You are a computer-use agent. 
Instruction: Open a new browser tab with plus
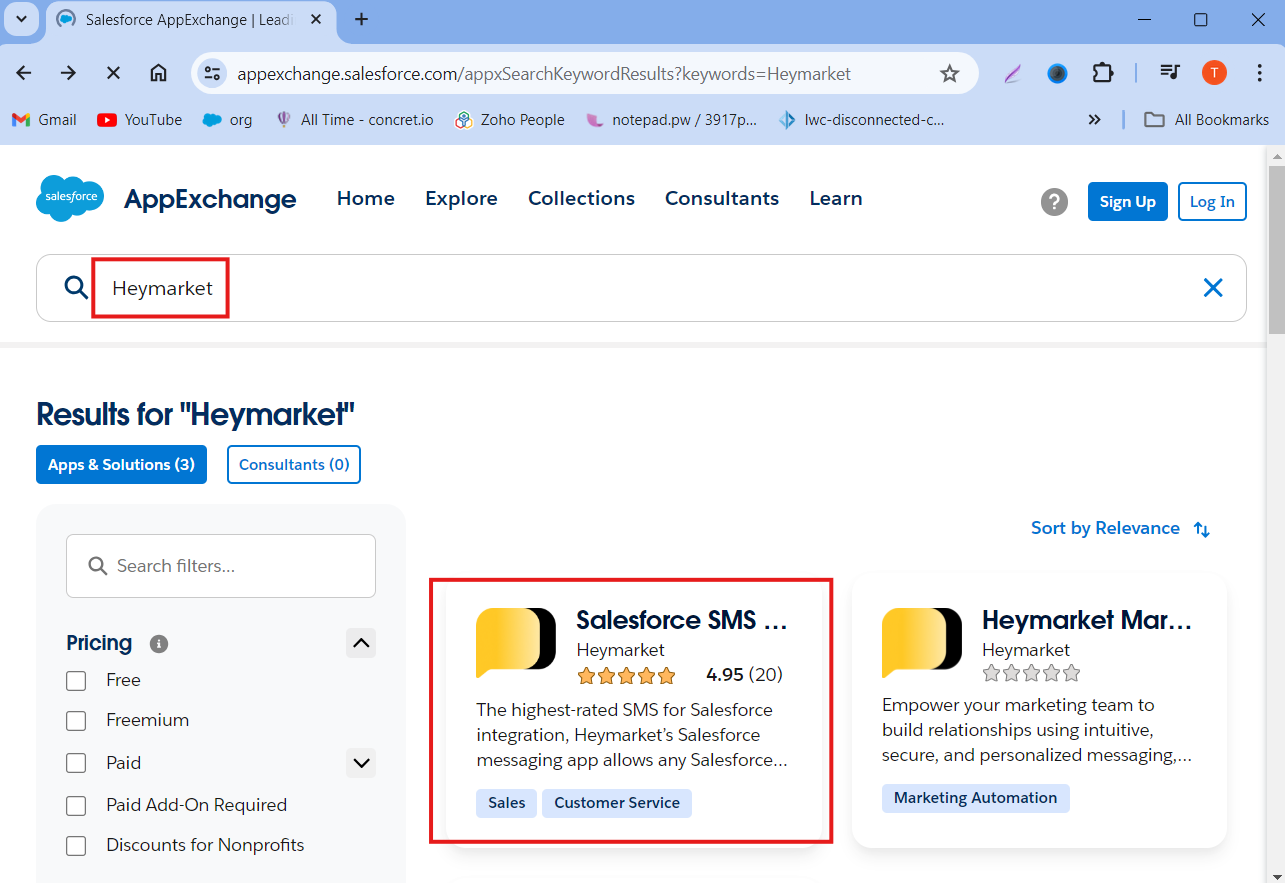[x=362, y=19]
